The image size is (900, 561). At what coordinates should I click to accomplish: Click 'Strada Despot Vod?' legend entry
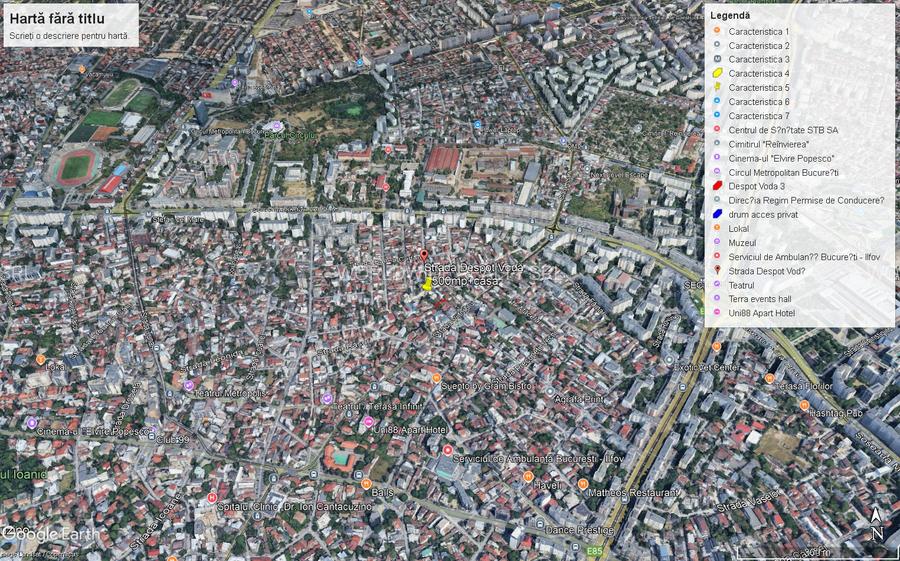pos(767,271)
